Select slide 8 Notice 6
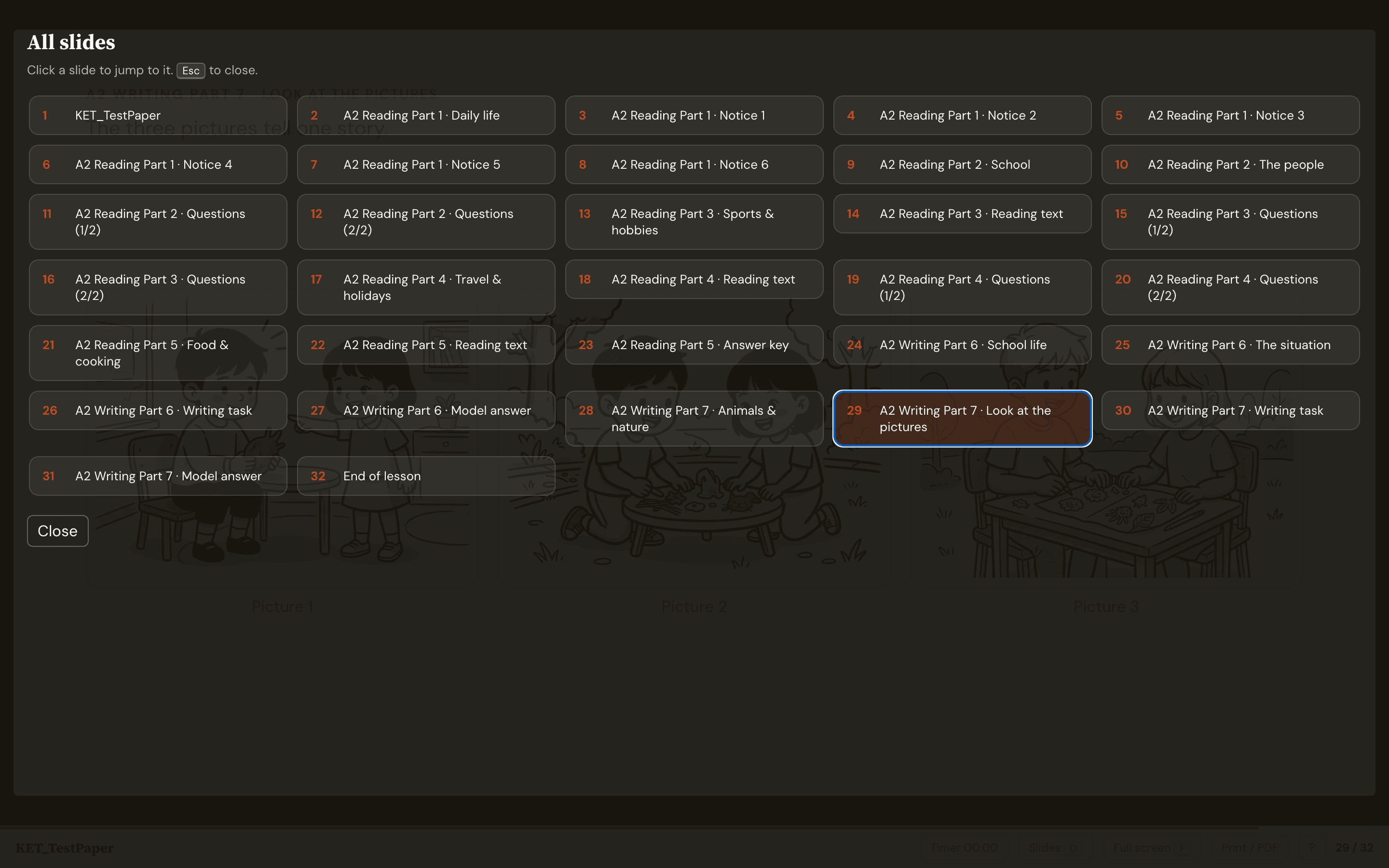Image resolution: width=1389 pixels, height=868 pixels. pos(694,165)
